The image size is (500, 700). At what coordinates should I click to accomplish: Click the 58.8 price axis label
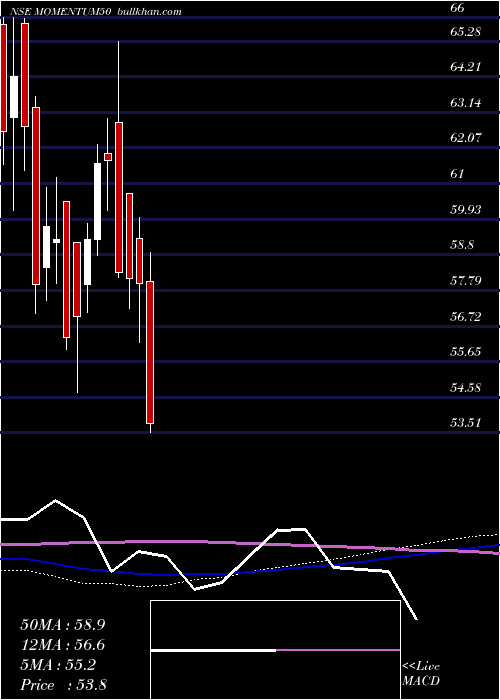(x=462, y=245)
